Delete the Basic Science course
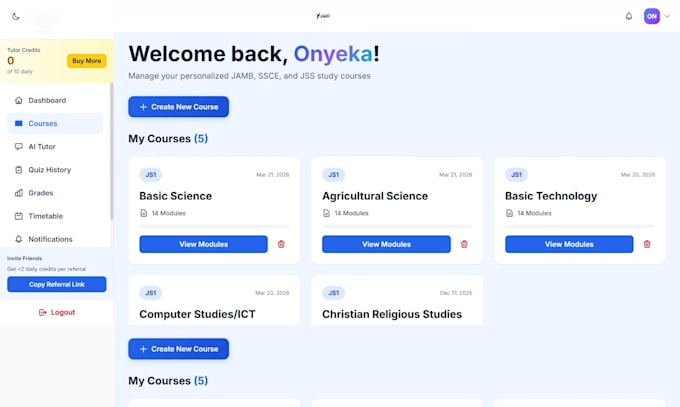Screen dimensions: 680x407 [281, 244]
